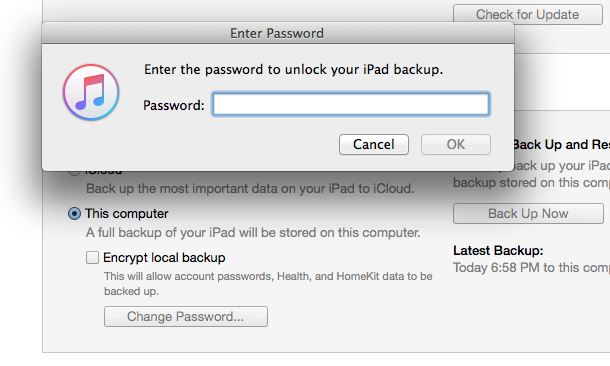Cancel the Enter Password dialog
The image size is (610, 366).
pos(373,145)
